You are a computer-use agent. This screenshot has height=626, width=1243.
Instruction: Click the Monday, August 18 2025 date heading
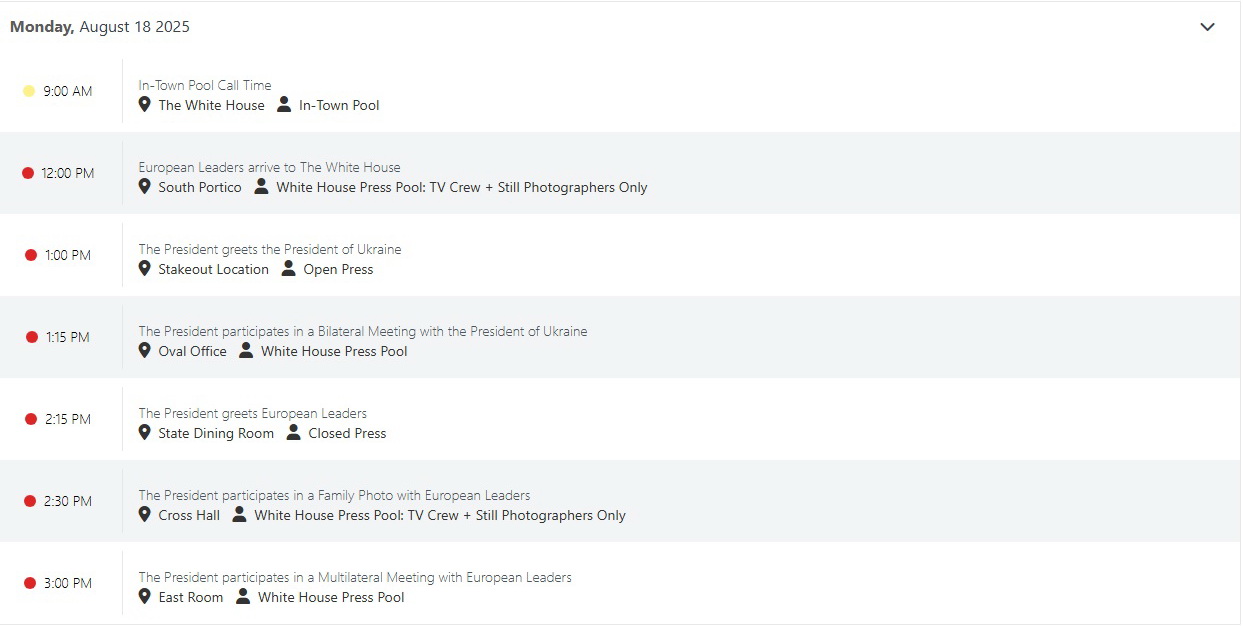point(100,27)
